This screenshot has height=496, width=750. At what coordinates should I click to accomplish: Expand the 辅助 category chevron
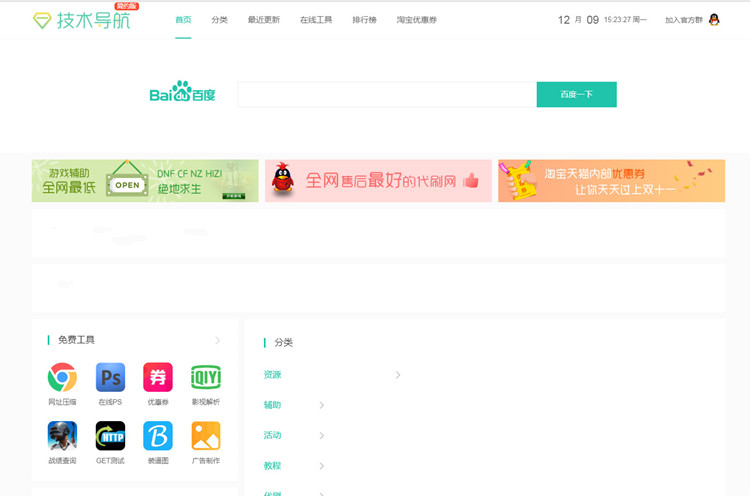(x=321, y=405)
